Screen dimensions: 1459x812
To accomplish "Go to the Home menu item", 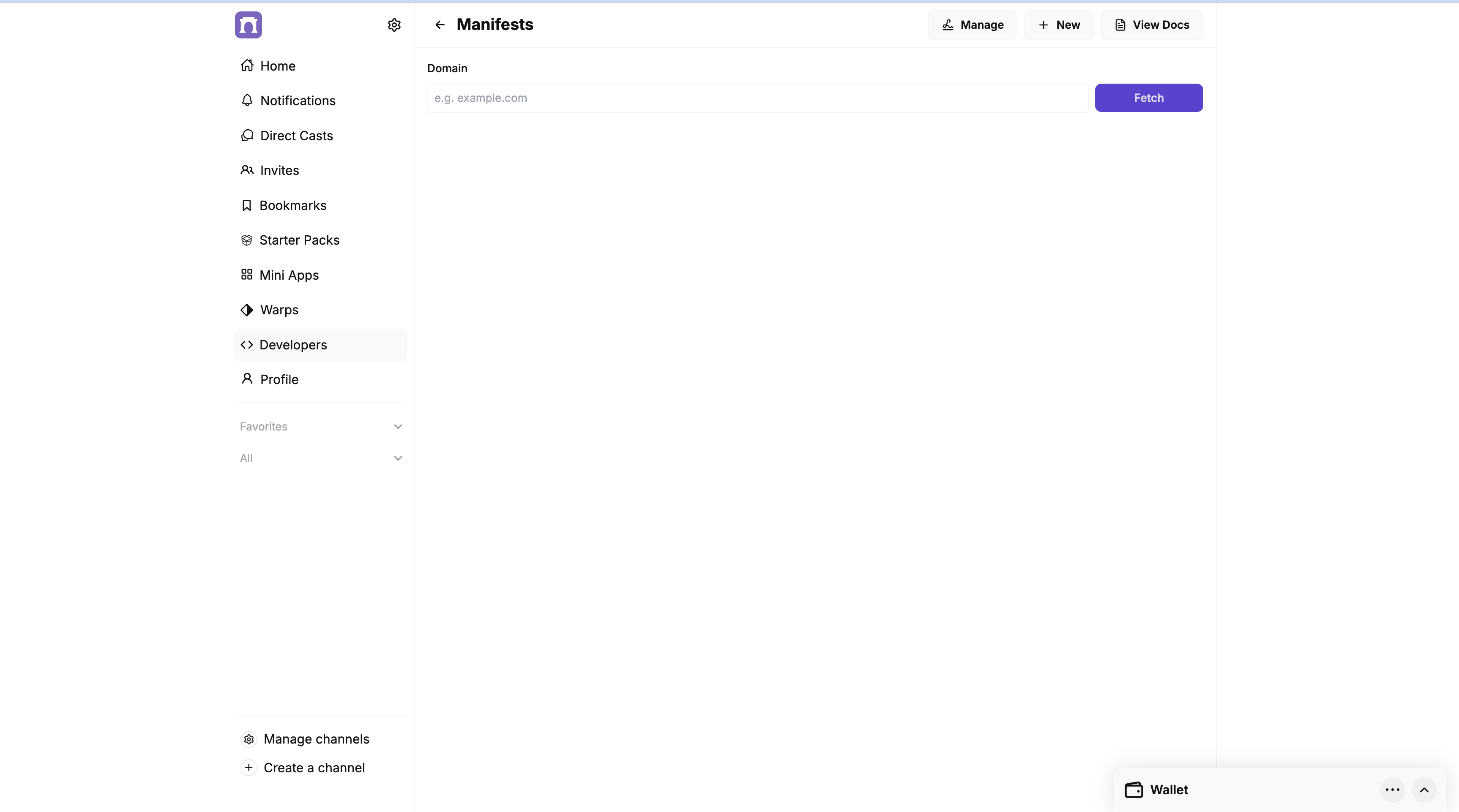I will tap(277, 65).
